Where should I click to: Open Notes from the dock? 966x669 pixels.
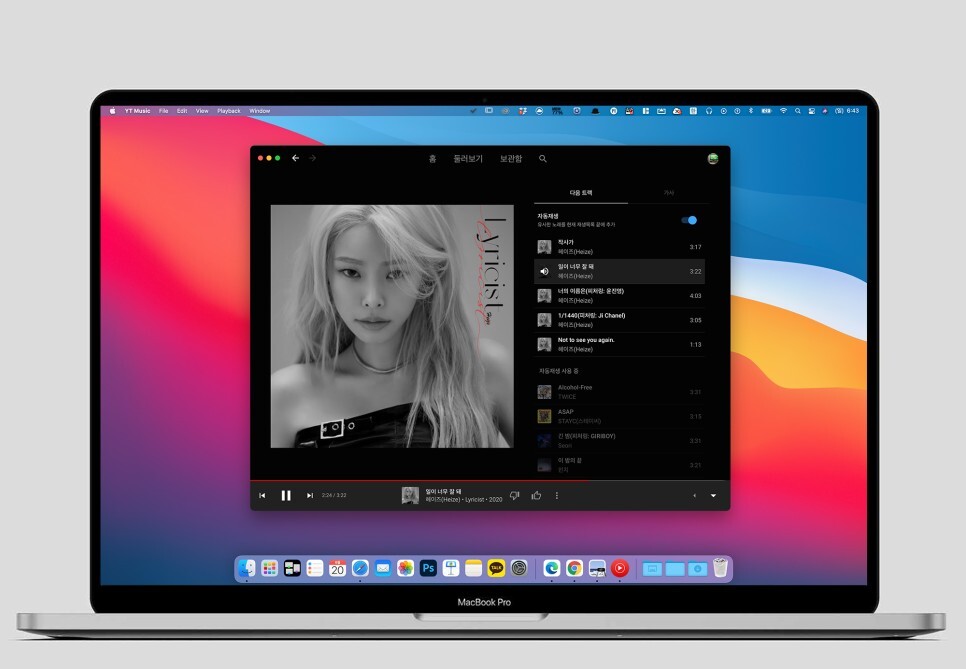point(473,568)
